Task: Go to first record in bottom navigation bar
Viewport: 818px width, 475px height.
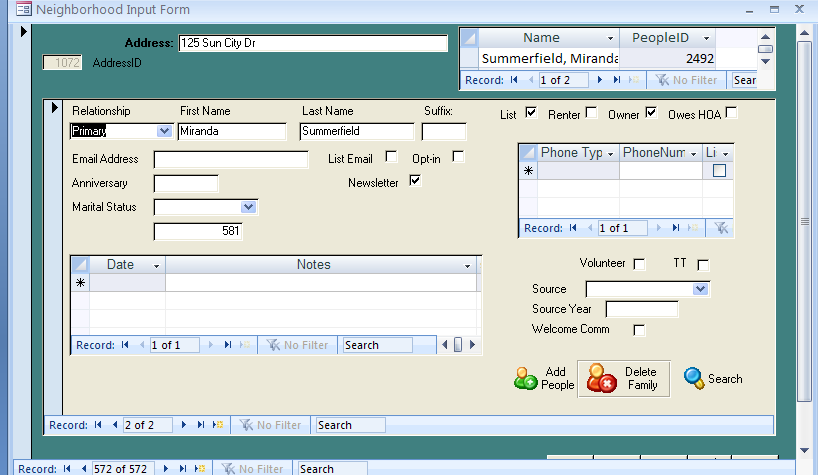Action: coord(69,468)
